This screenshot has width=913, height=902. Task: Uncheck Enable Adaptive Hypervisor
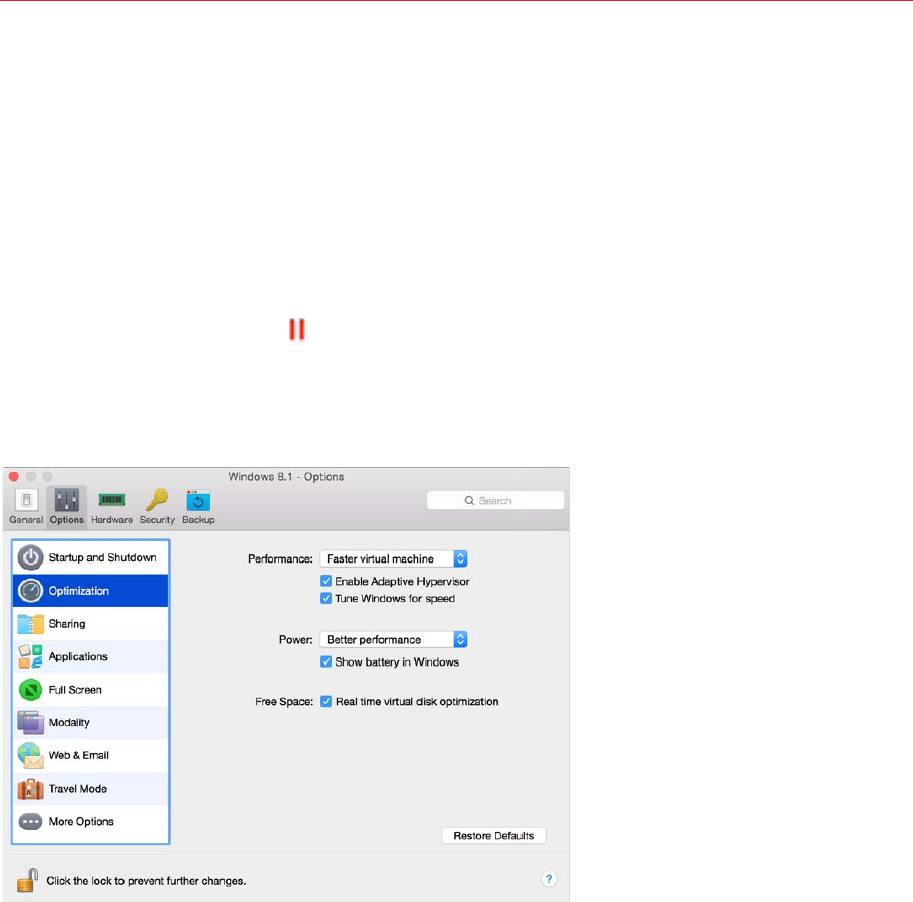pyautogui.click(x=326, y=581)
